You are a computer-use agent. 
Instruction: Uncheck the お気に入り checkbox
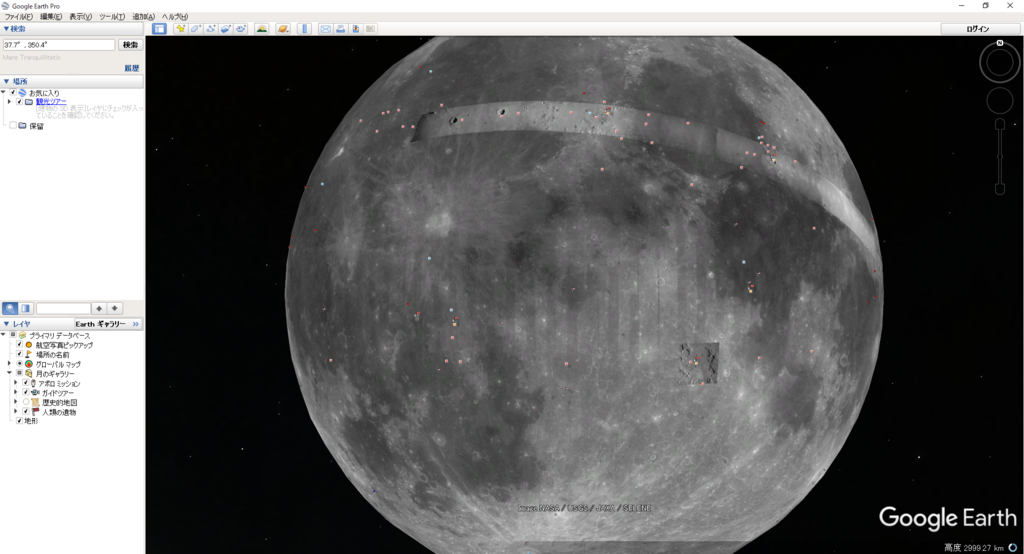pos(13,93)
